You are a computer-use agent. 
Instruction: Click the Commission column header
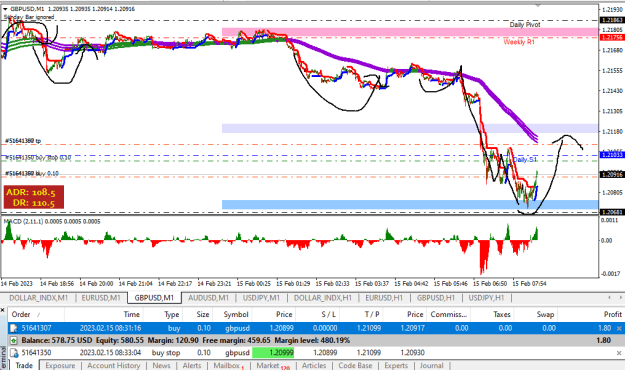(x=448, y=315)
